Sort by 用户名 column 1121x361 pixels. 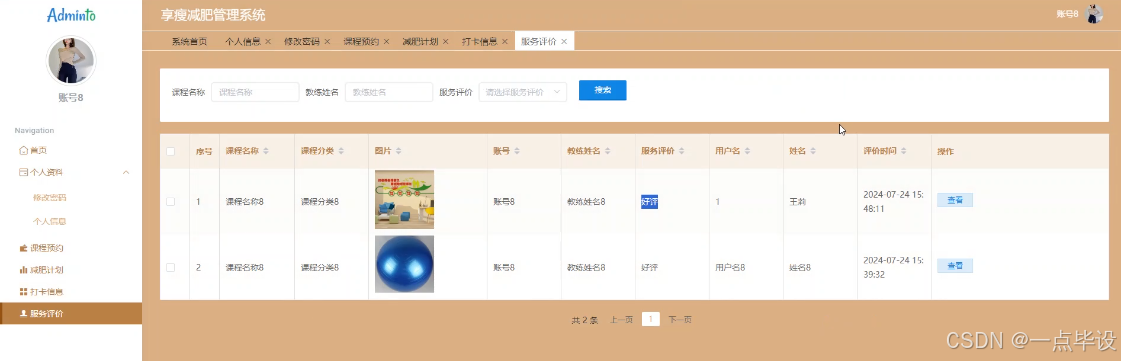(747, 152)
